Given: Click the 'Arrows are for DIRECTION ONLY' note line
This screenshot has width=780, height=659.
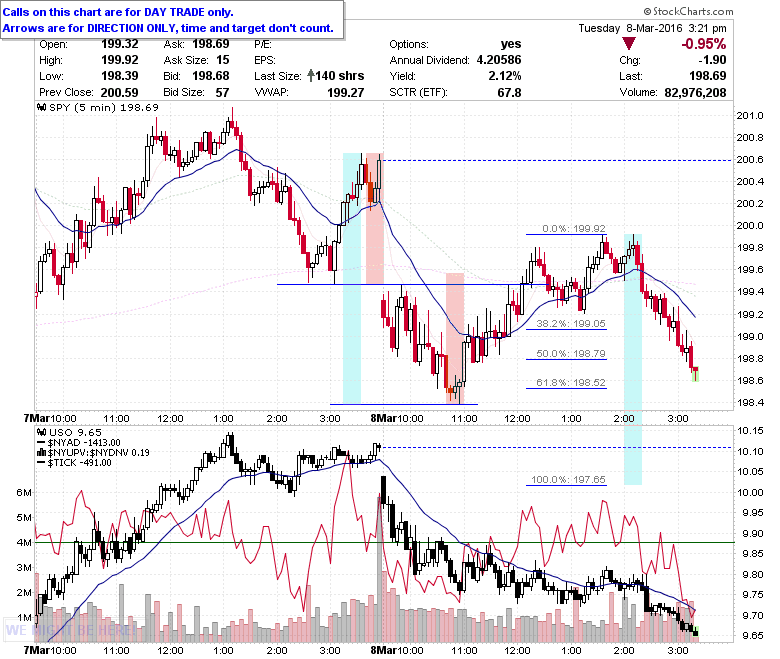Looking at the screenshot, I should coord(168,28).
